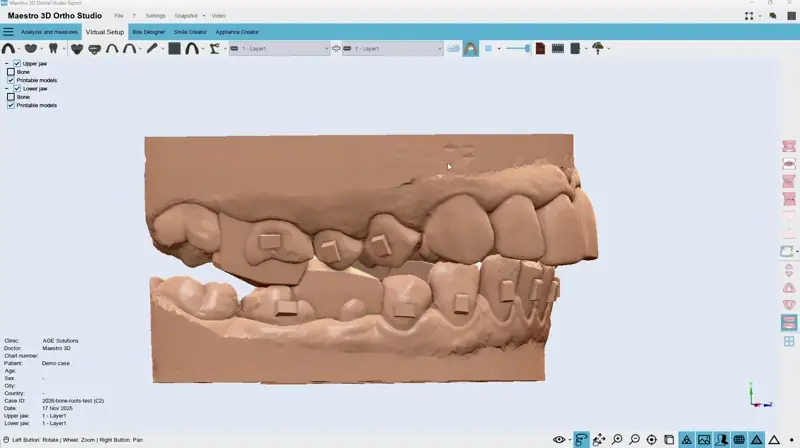Switch to Appliance Creator tab

point(237,32)
